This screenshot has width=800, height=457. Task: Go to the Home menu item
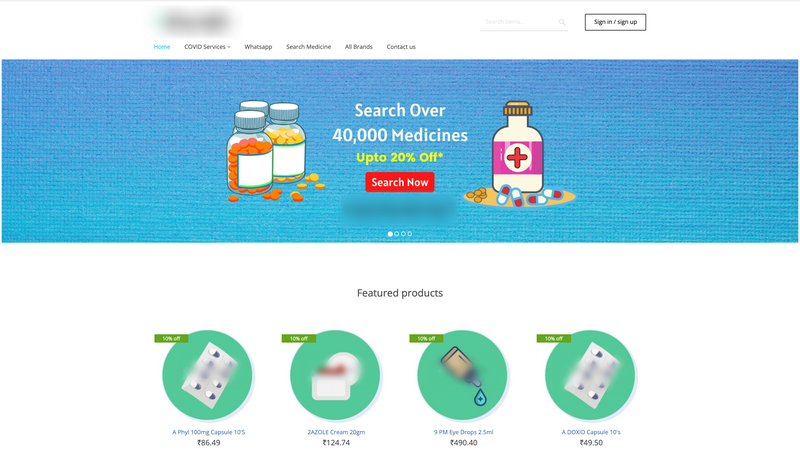coord(162,46)
